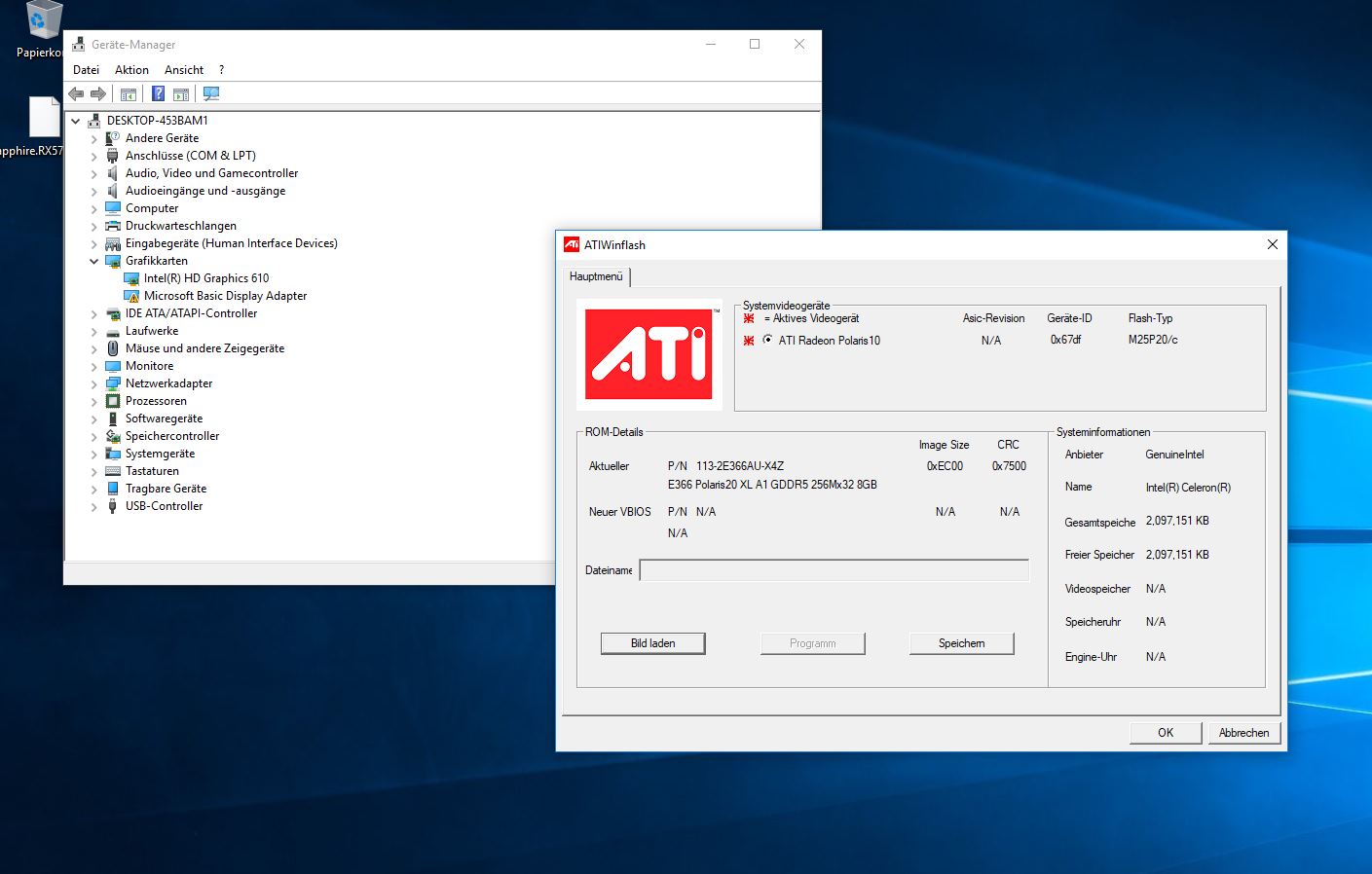
Task: Switch to the Hauptmenü tab
Action: [x=596, y=276]
